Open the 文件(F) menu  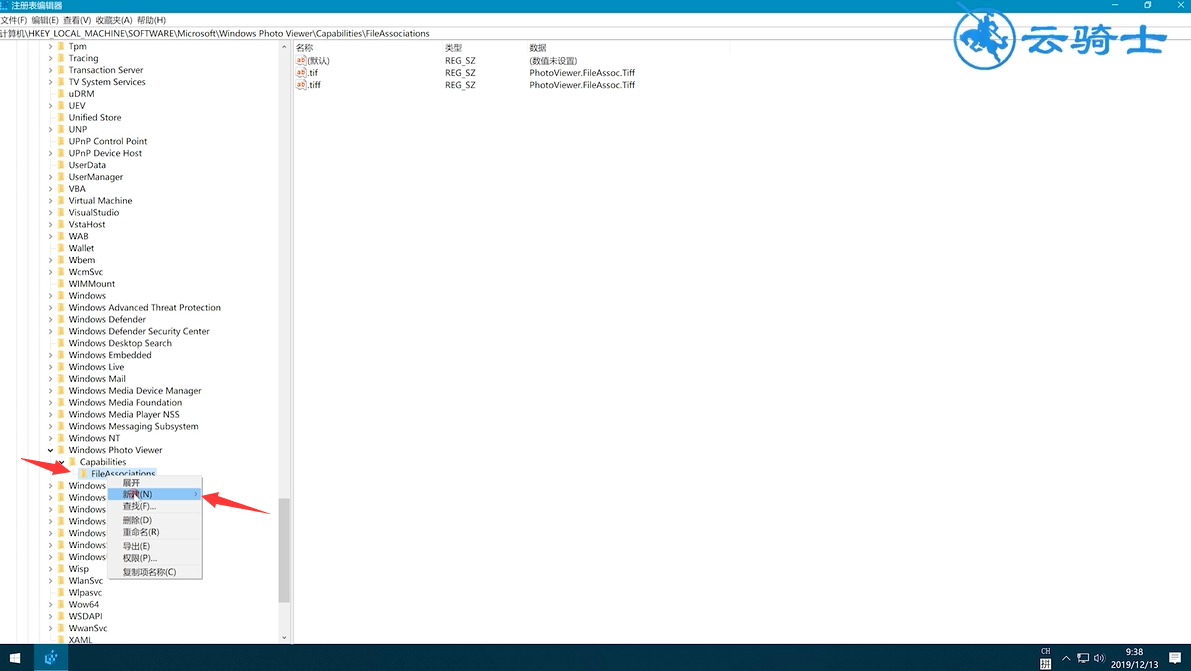click(14, 21)
